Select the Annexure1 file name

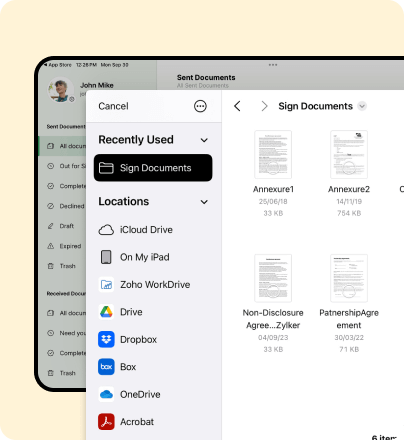[x=273, y=189]
